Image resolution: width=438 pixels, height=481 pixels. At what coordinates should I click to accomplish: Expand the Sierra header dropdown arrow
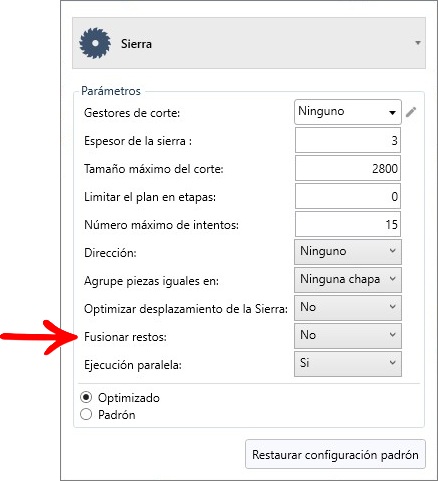coord(418,43)
